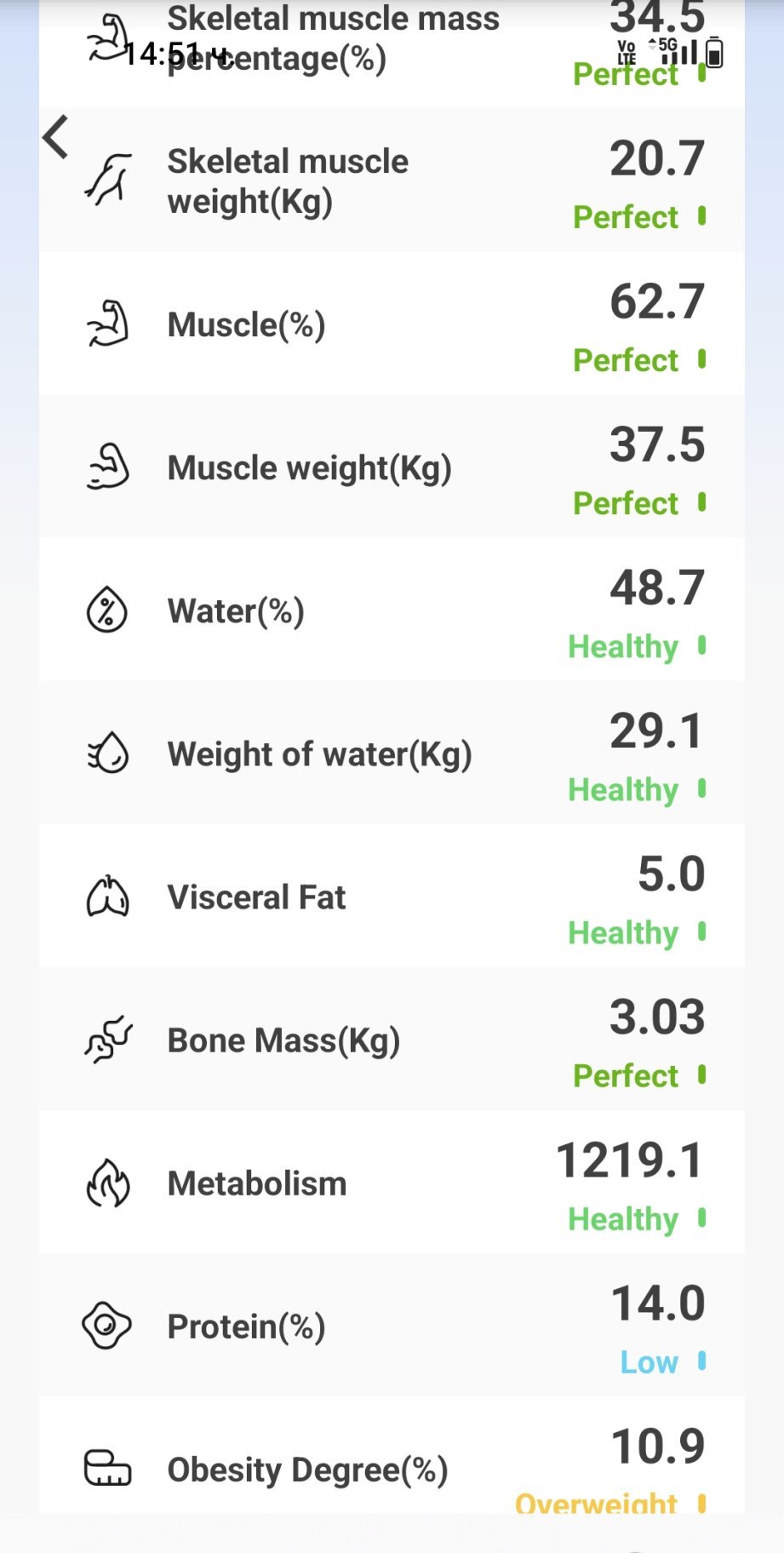This screenshot has height=1553, width=784.
Task: Tap the blue Low indicator bar for Protein
Action: tap(702, 1361)
